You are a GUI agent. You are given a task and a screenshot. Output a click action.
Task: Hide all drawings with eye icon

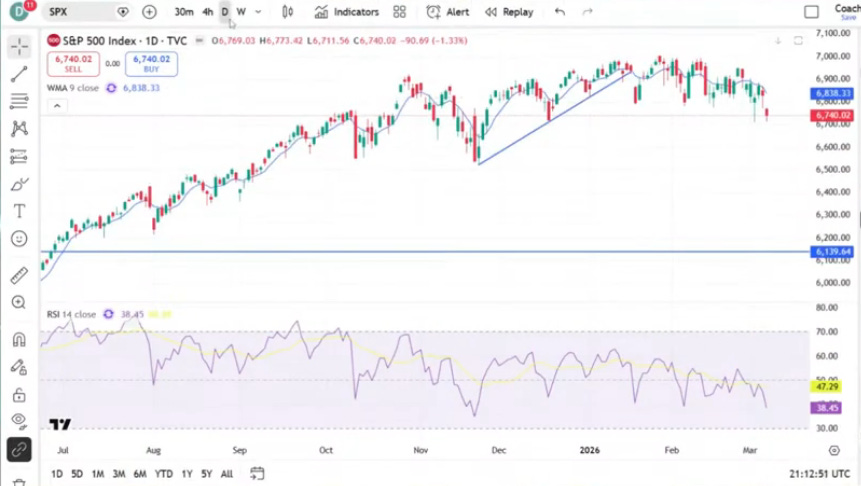(19, 421)
